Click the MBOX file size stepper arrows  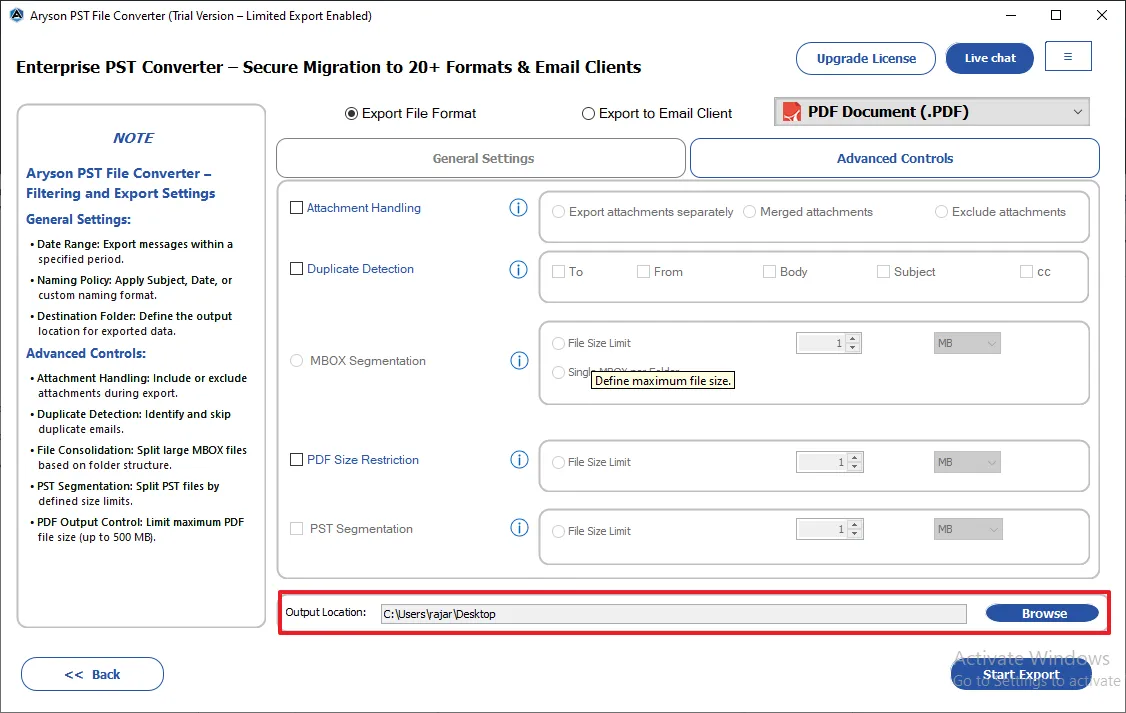click(x=853, y=343)
